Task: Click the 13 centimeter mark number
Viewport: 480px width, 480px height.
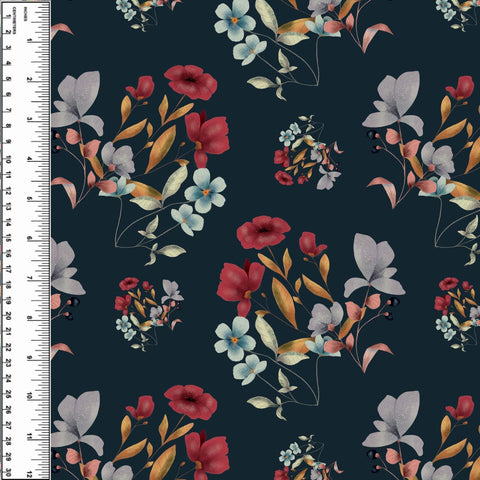Action: [8, 207]
